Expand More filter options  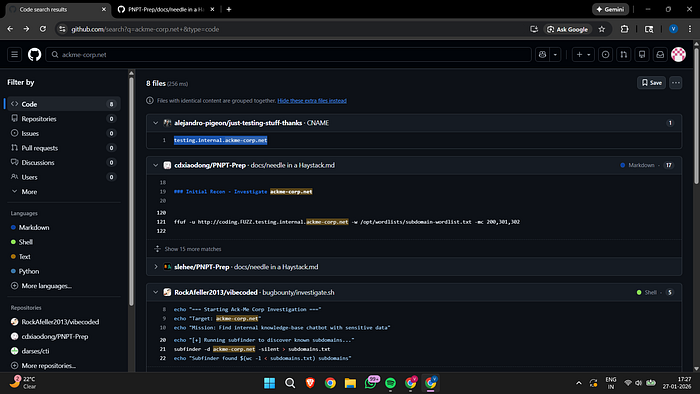point(63,191)
